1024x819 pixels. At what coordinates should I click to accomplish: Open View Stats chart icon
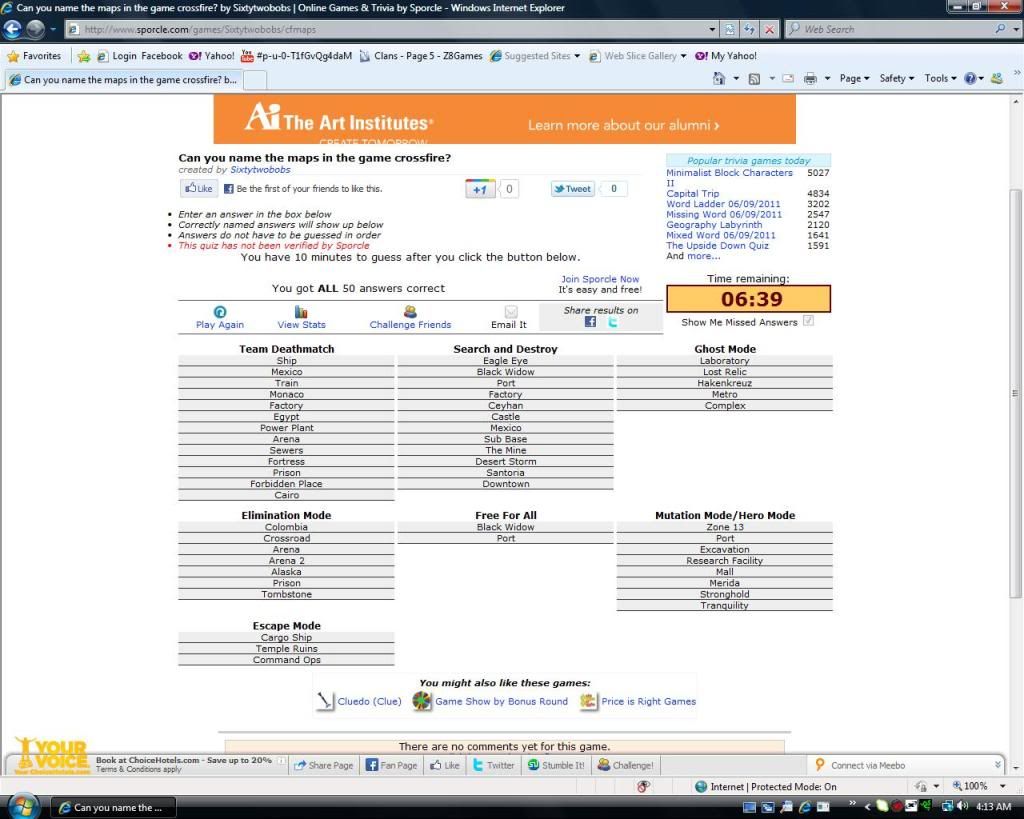click(301, 312)
